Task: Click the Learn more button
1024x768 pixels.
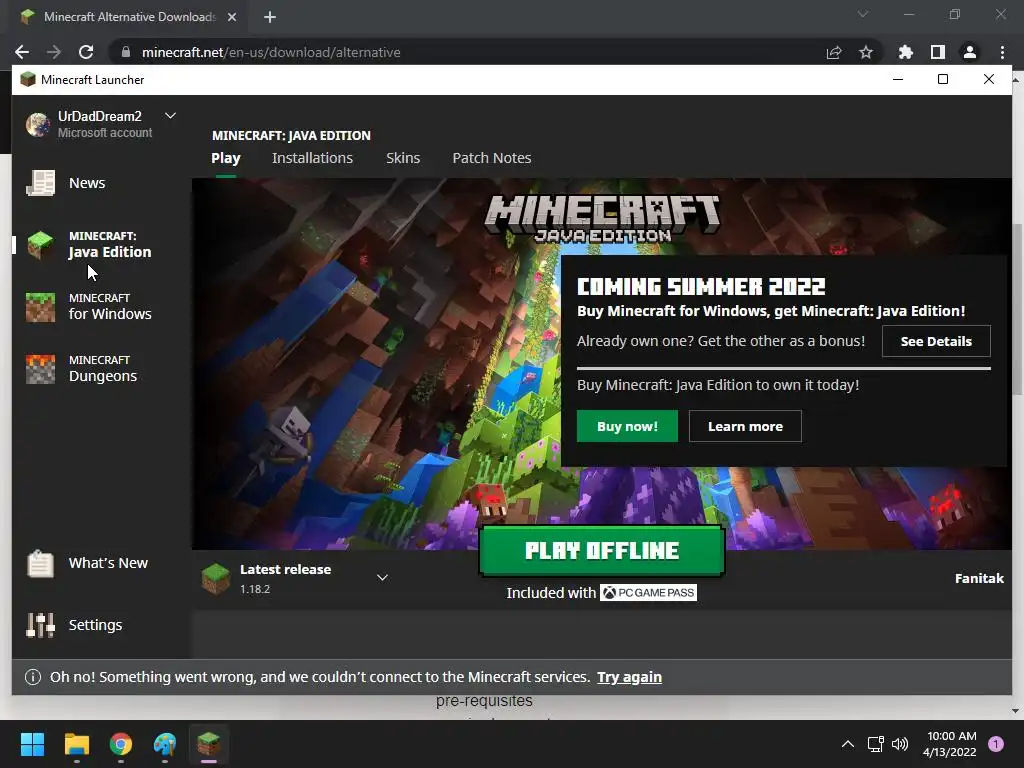Action: (745, 426)
